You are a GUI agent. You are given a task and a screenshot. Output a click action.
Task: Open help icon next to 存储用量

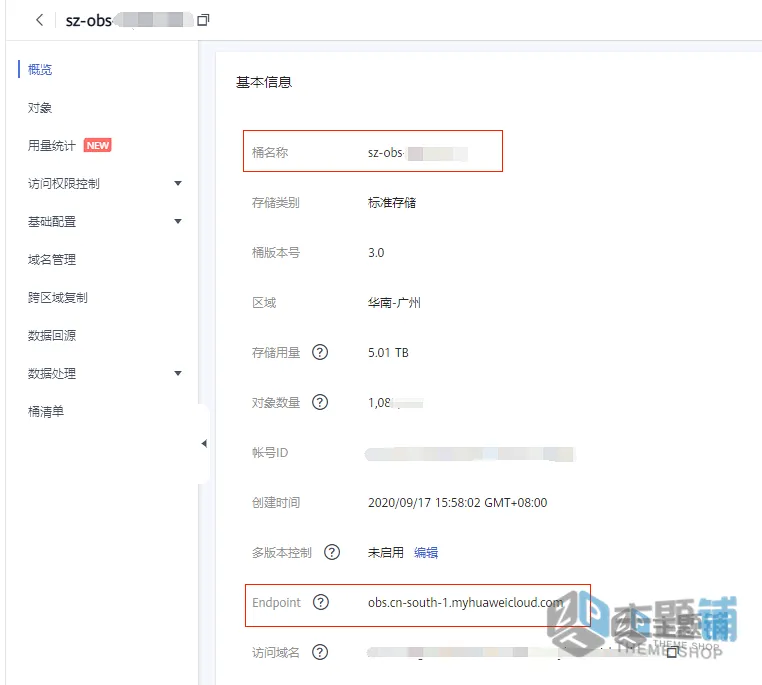[320, 352]
